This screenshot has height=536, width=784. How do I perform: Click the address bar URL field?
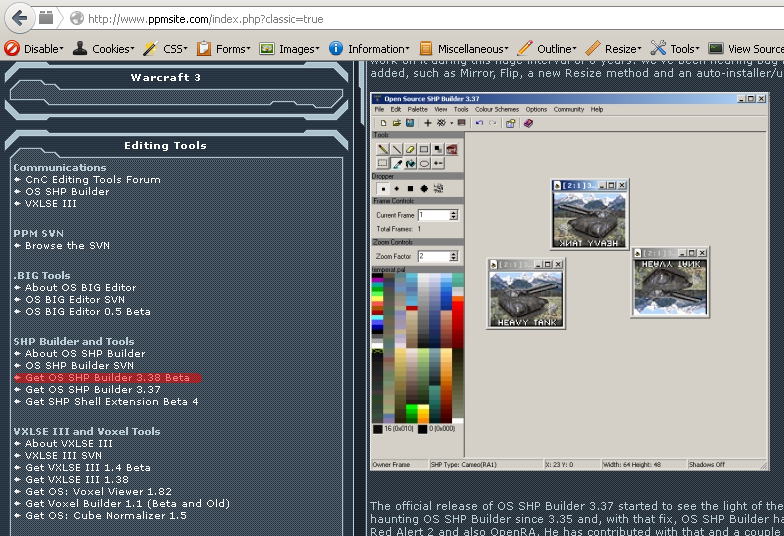430,19
